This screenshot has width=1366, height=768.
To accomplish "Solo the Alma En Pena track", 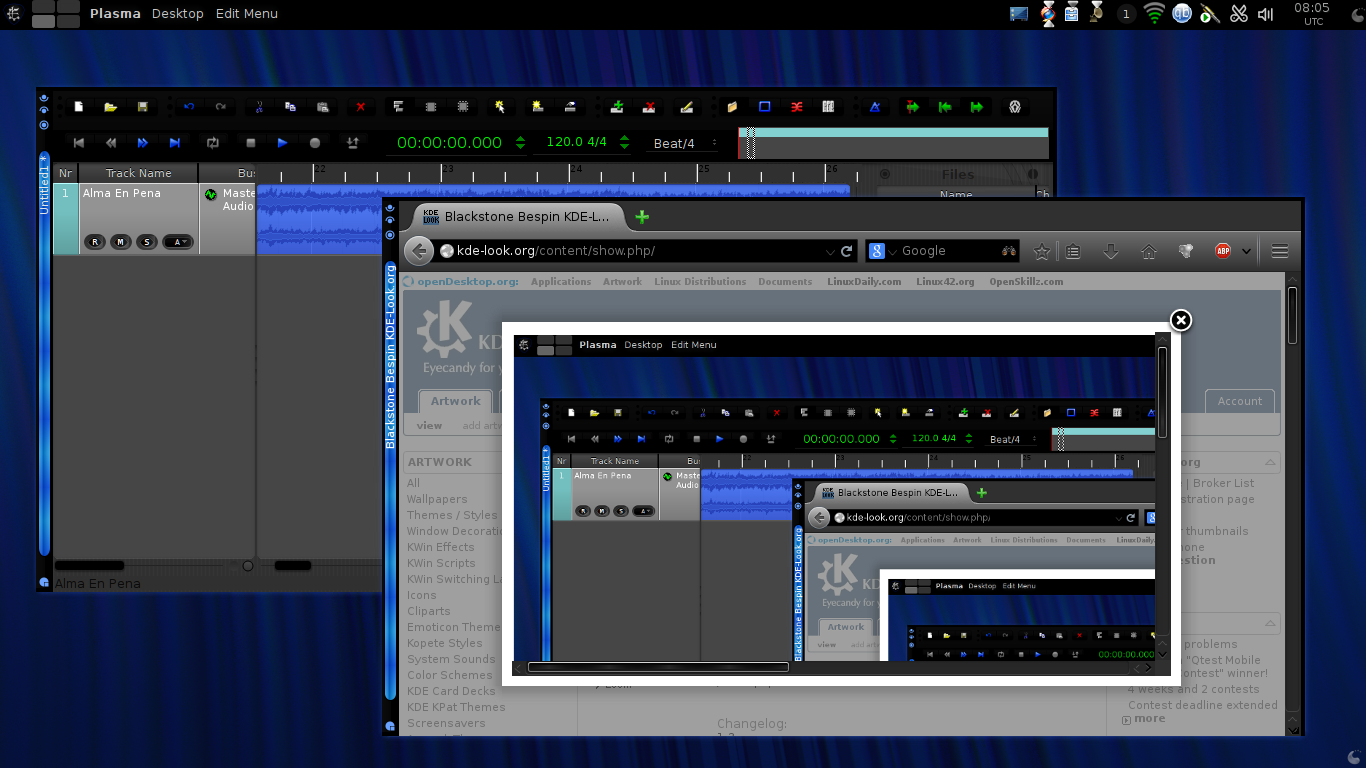I will coord(147,241).
